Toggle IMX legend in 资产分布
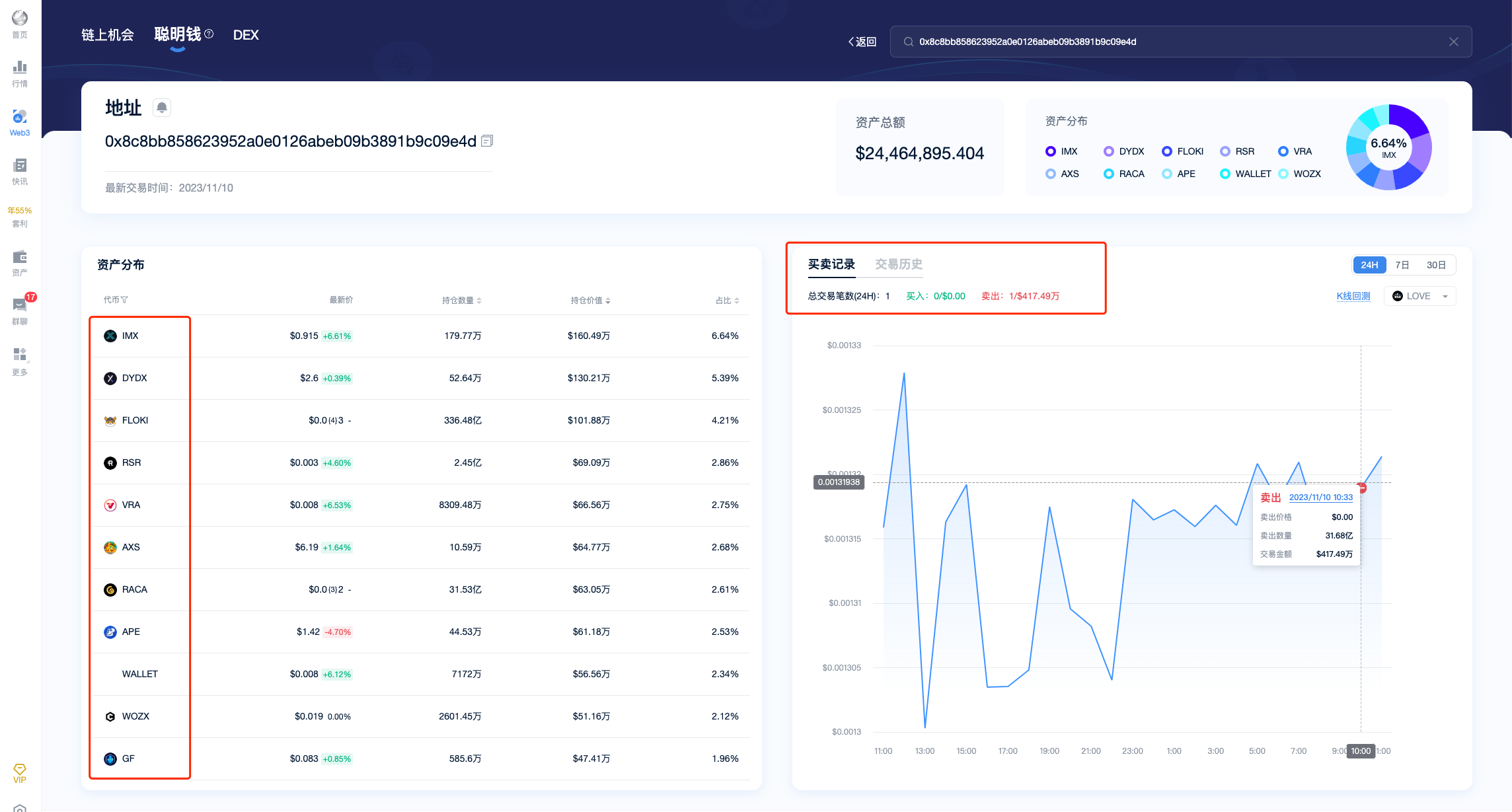Screen dimensions: 1512x812 (1062, 151)
